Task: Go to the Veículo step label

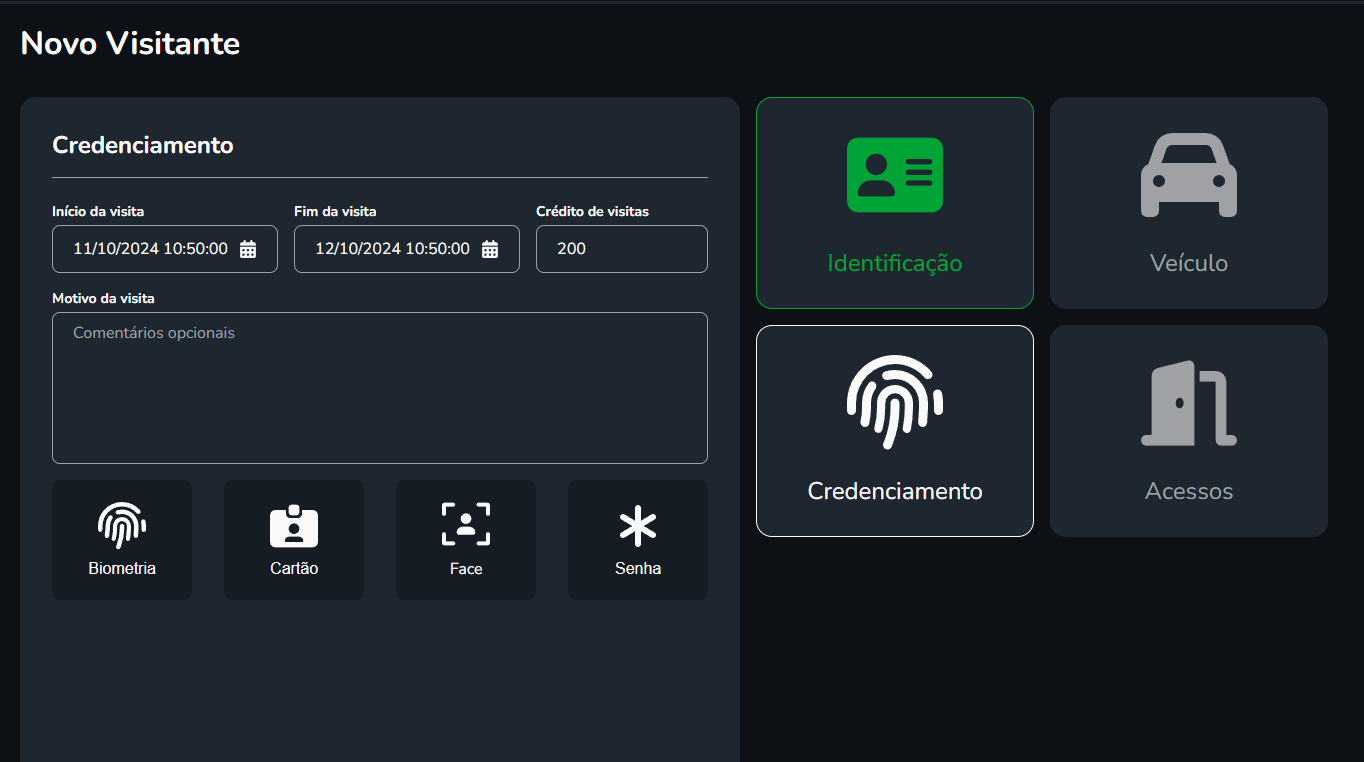Action: pos(1189,263)
